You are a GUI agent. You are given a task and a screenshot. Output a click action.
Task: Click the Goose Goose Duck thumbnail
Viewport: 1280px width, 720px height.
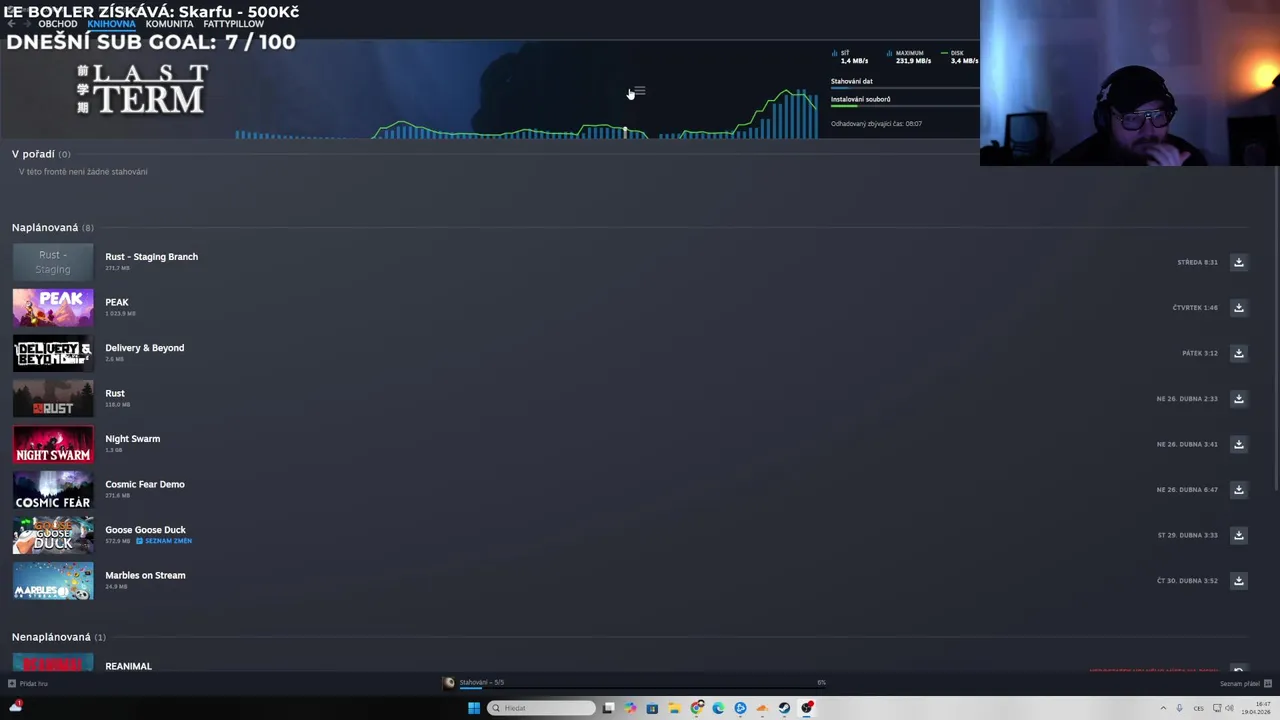(x=53, y=535)
